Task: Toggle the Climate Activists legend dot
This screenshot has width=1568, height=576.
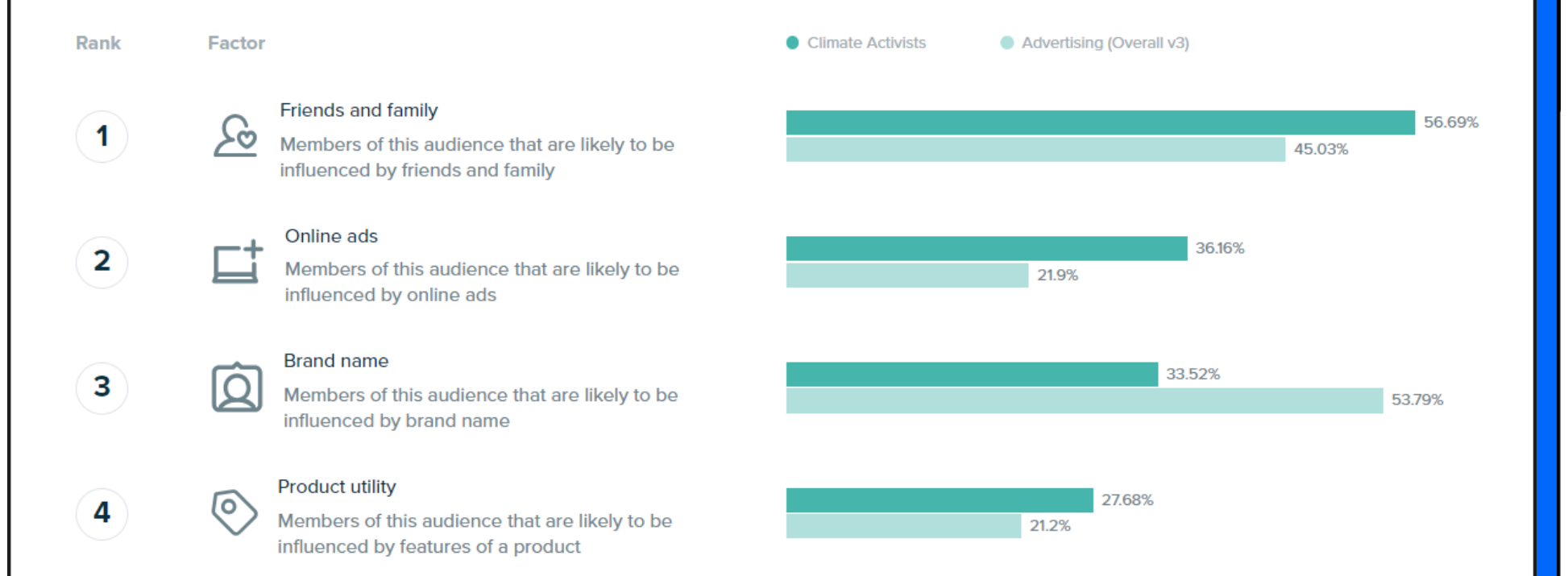Action: click(x=792, y=43)
